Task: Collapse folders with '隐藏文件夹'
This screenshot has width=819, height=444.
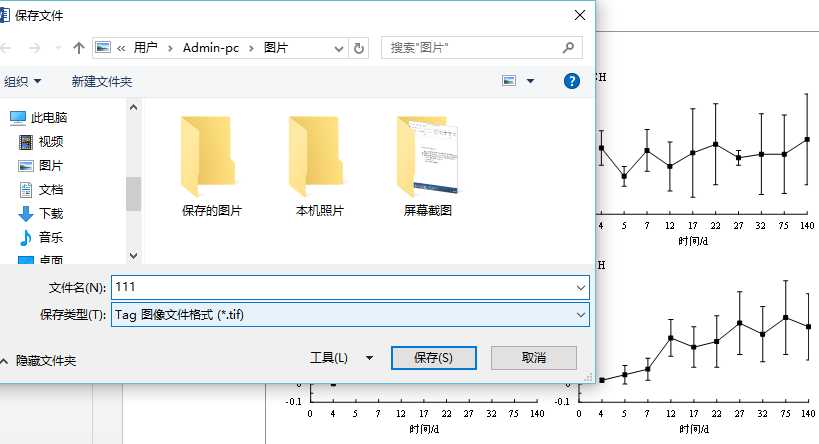Action: [39, 360]
